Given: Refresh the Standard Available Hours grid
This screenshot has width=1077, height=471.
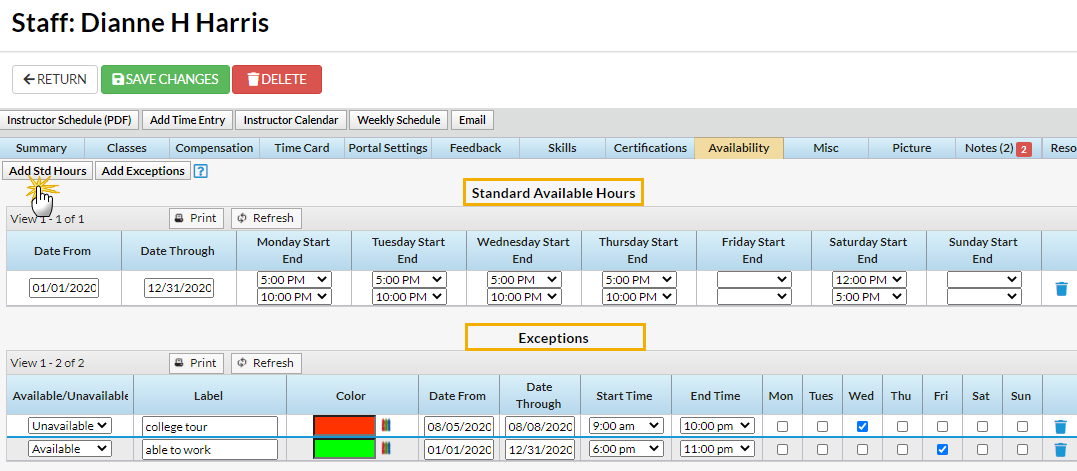Looking at the screenshot, I should 266,218.
